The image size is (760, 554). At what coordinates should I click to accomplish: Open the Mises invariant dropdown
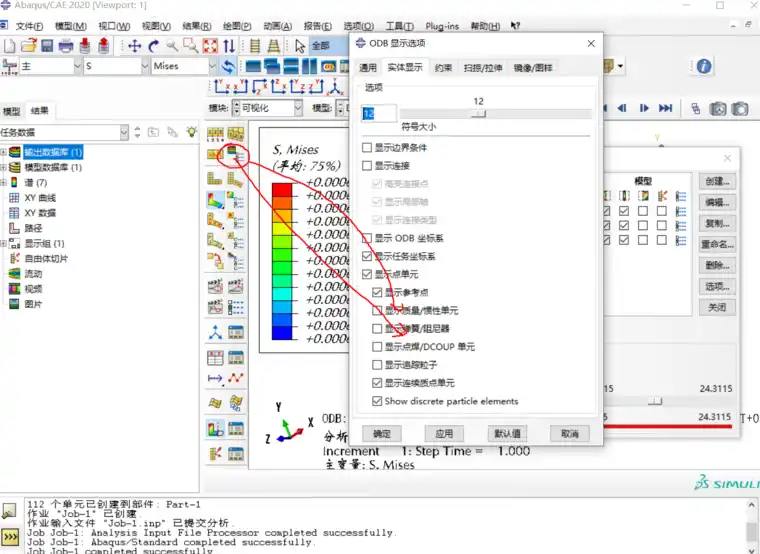(x=212, y=66)
